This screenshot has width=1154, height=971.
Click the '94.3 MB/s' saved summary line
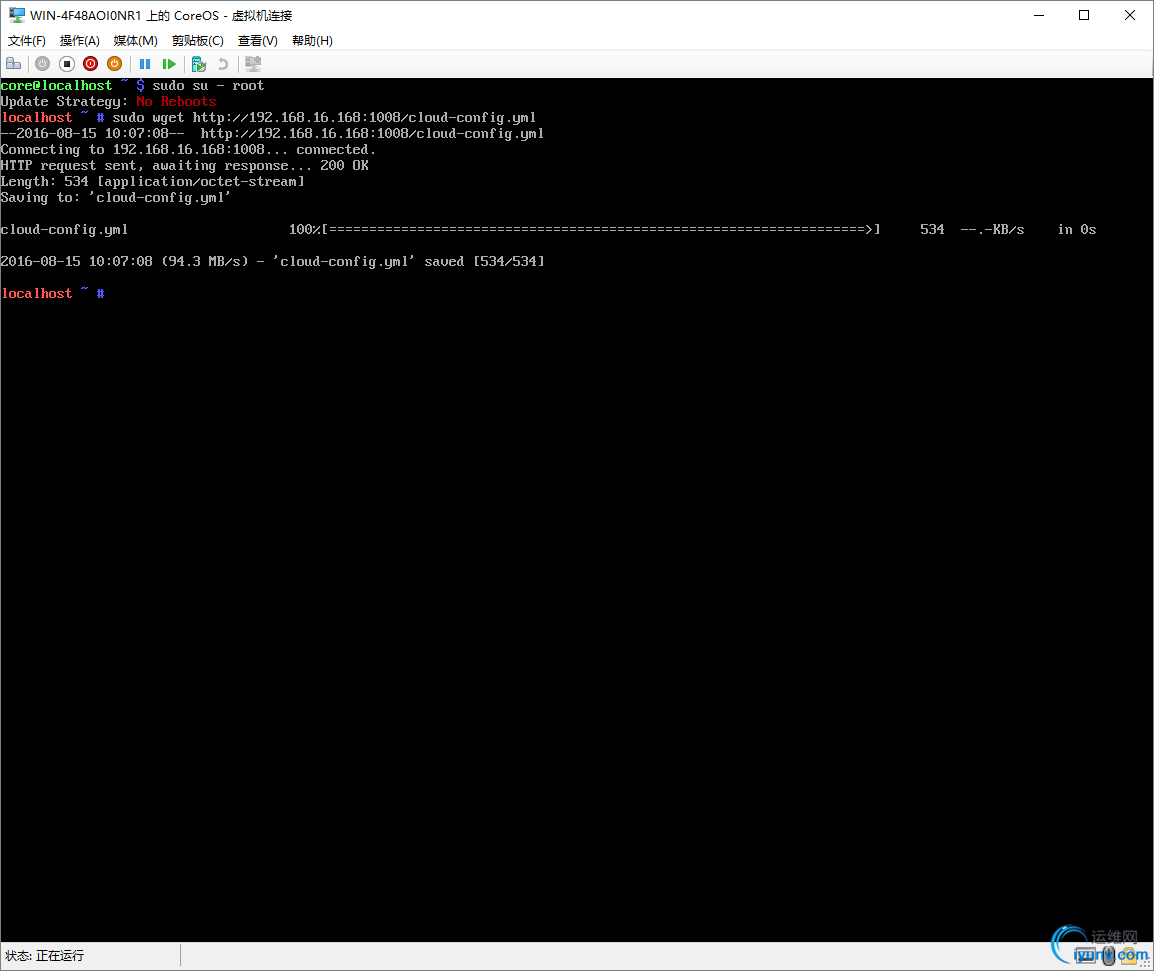pyautogui.click(x=272, y=261)
